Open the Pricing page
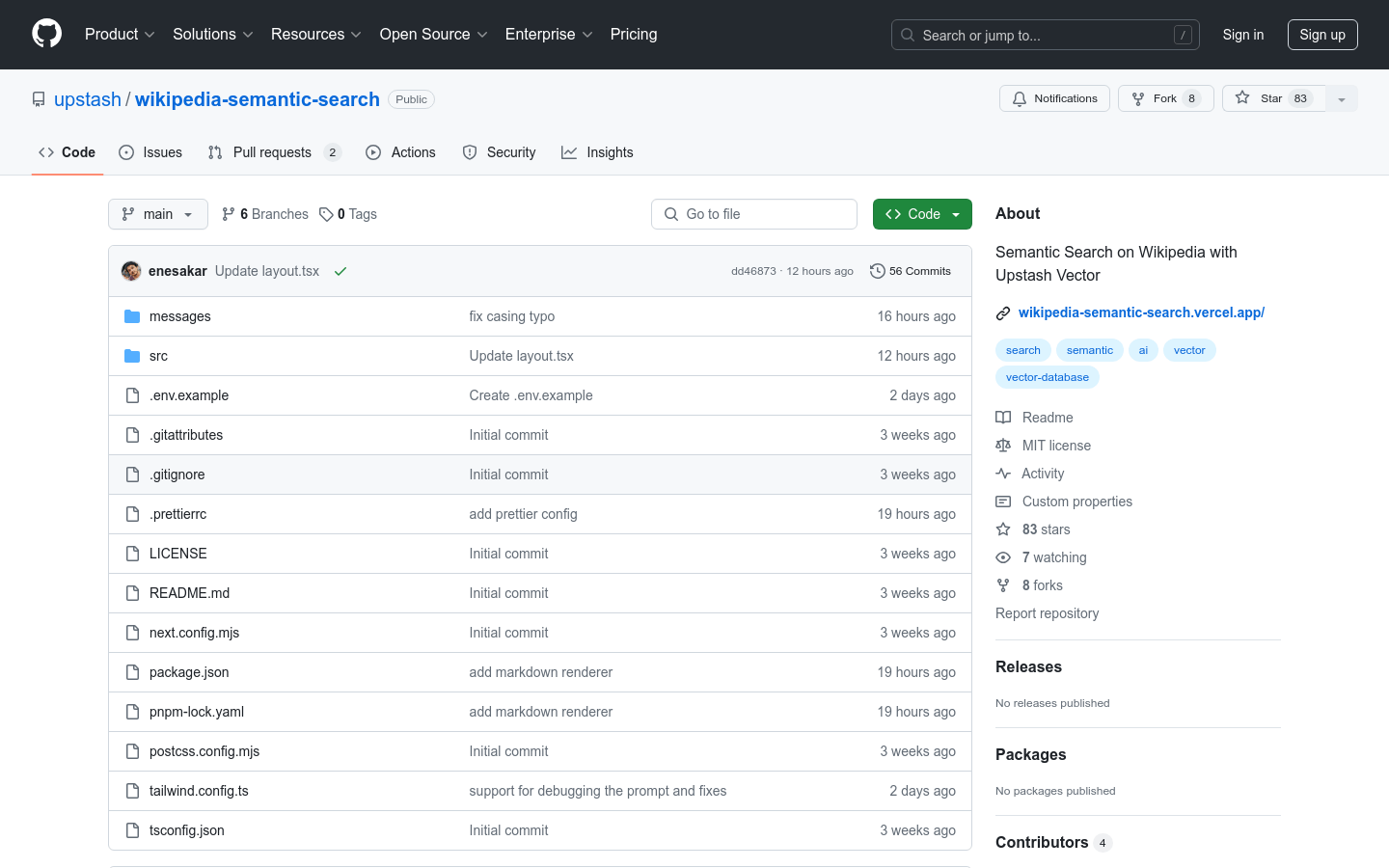Viewport: 1389px width, 868px height. point(634,34)
